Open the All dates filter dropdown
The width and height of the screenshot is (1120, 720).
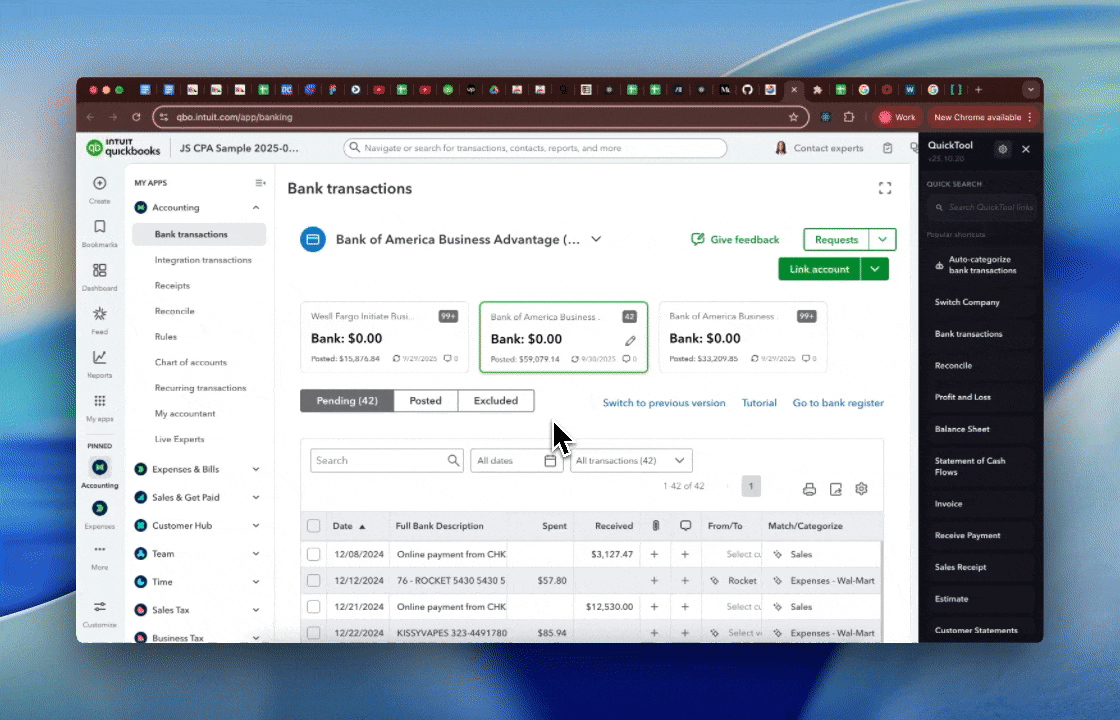515,460
